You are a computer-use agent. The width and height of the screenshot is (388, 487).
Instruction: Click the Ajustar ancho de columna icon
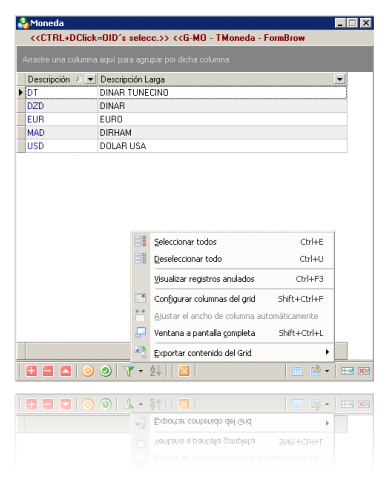(x=140, y=315)
